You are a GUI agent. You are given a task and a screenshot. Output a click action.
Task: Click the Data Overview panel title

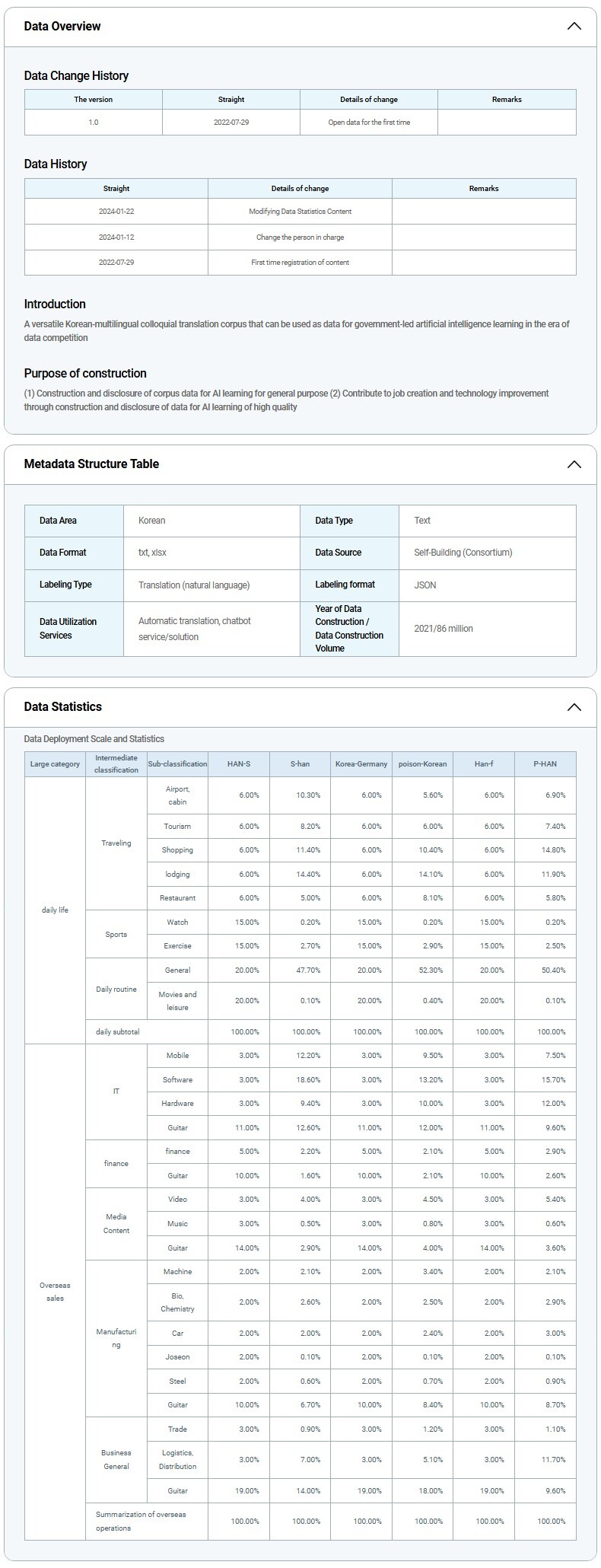[62, 26]
